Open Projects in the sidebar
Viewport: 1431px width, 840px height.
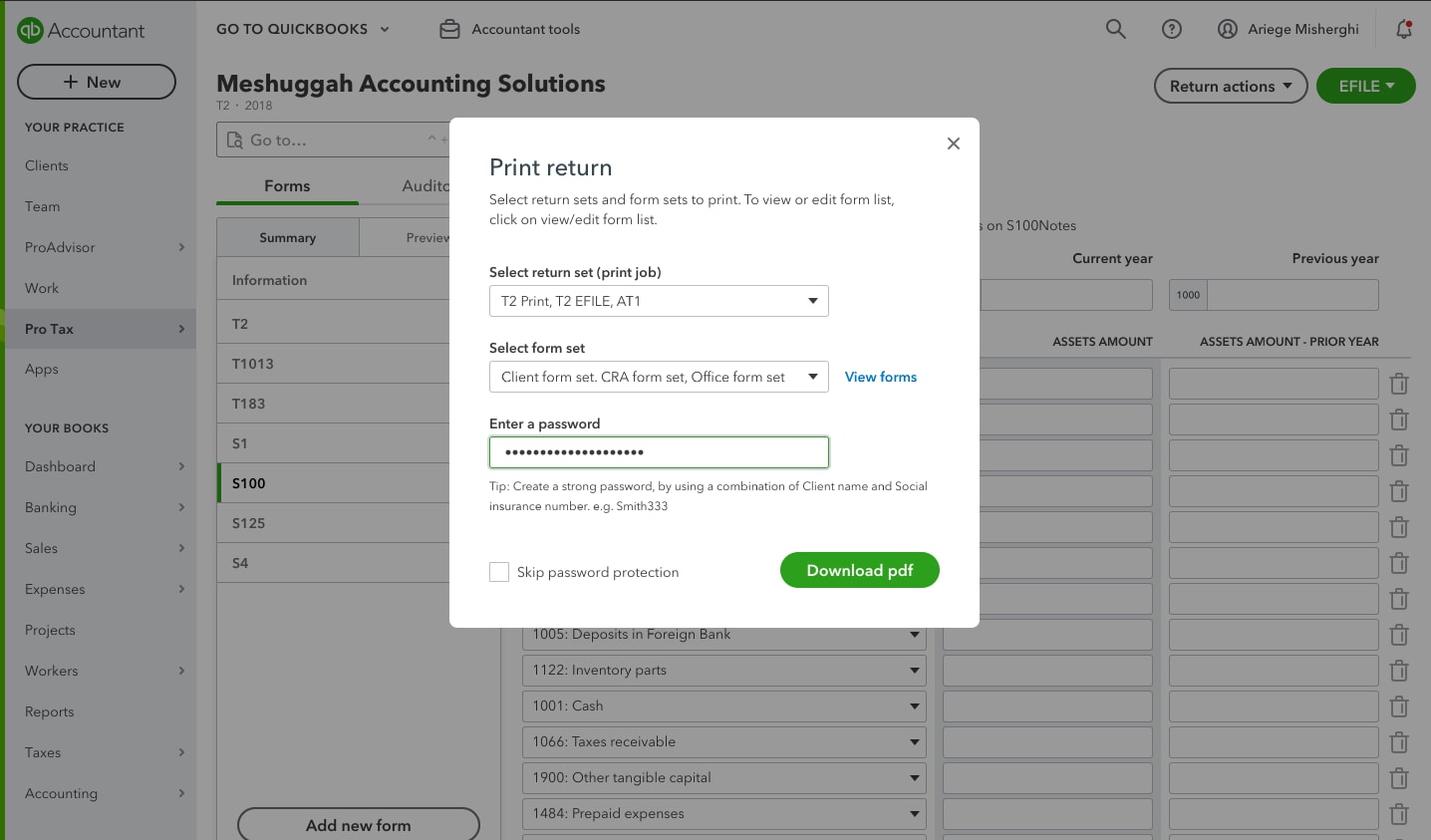[x=50, y=630]
